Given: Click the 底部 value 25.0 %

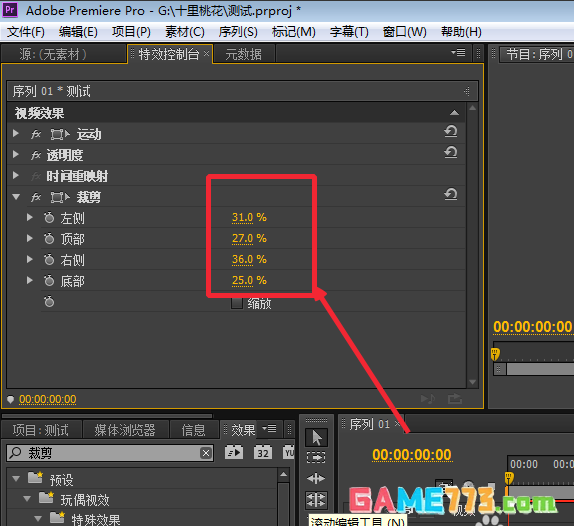Looking at the screenshot, I should point(249,280).
